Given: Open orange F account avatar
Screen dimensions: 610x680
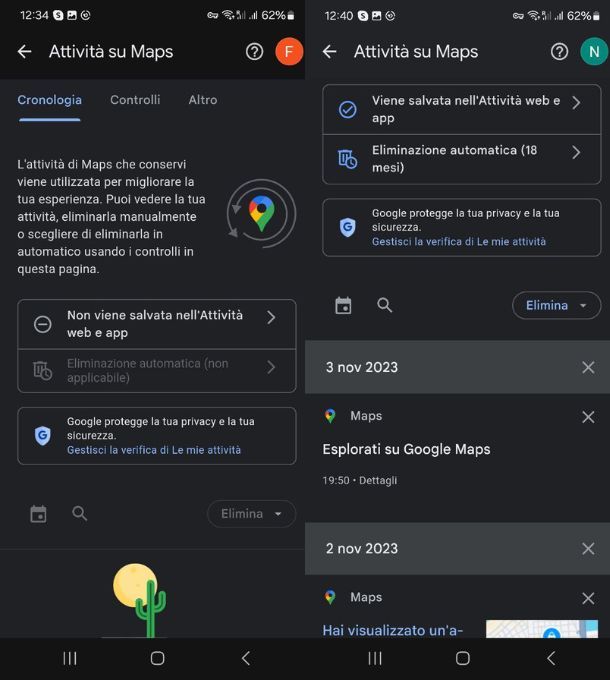Looking at the screenshot, I should pyautogui.click(x=289, y=52).
